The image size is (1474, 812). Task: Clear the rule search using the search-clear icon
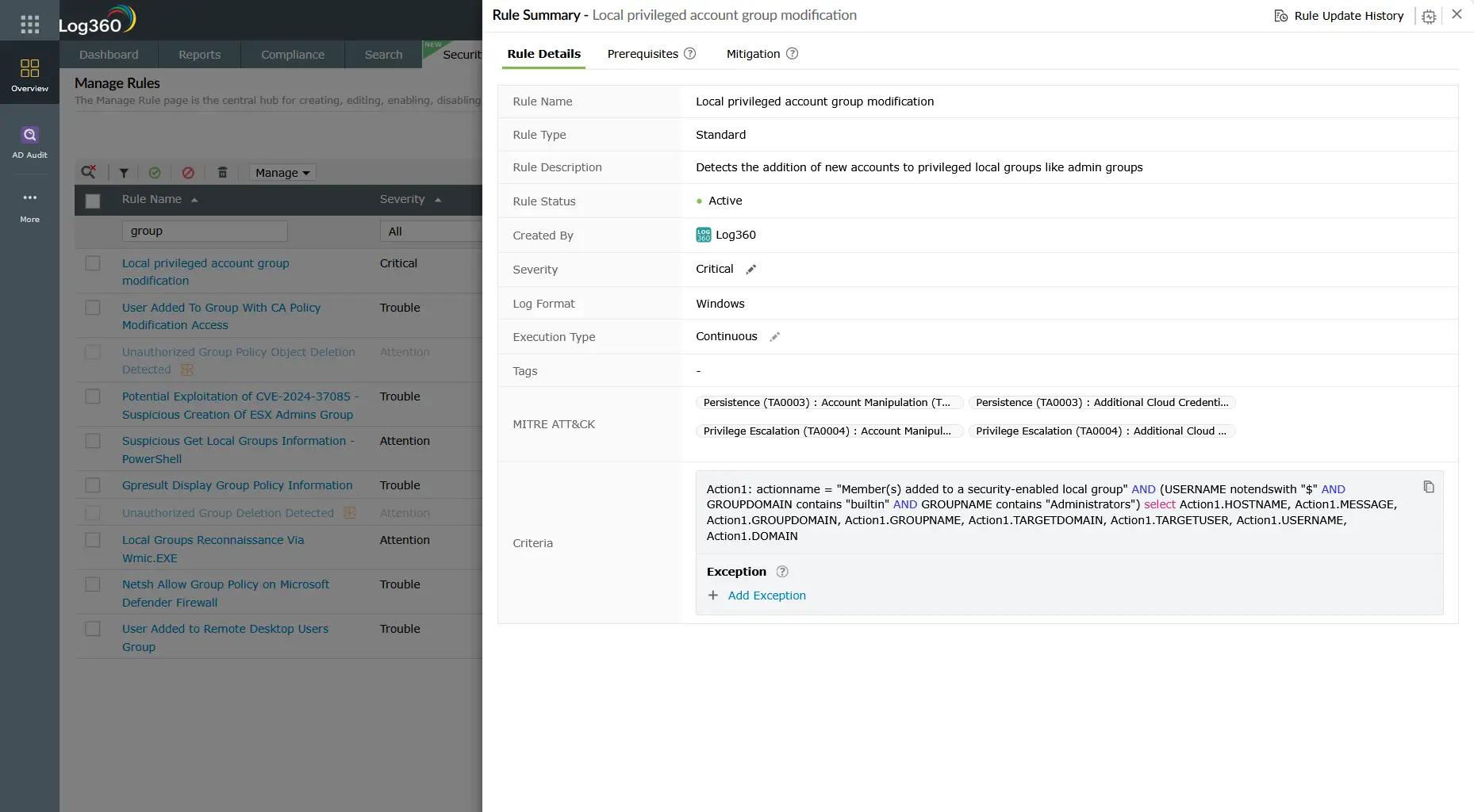coord(89,172)
